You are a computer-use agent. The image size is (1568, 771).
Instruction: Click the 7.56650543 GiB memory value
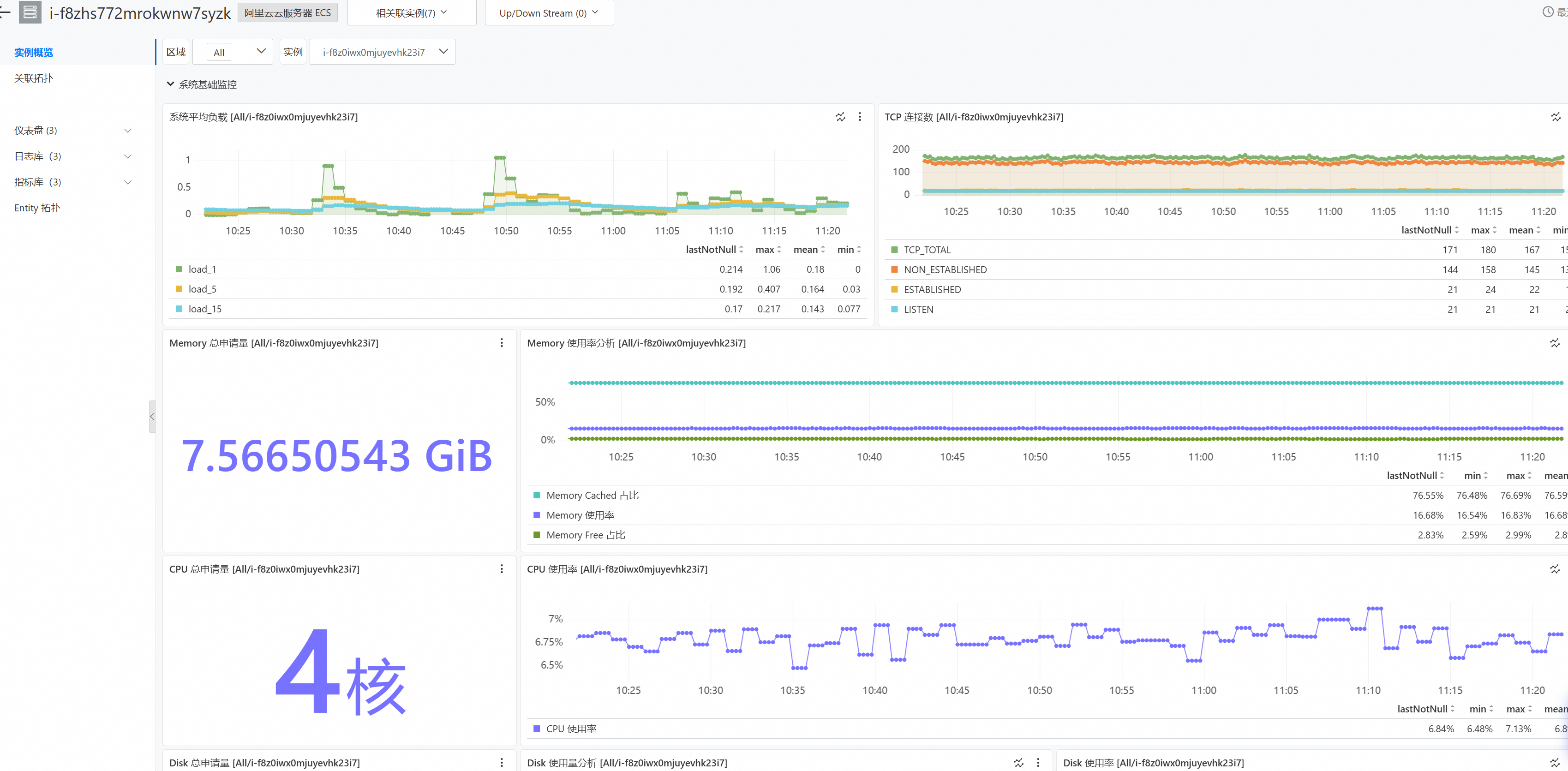tap(336, 455)
